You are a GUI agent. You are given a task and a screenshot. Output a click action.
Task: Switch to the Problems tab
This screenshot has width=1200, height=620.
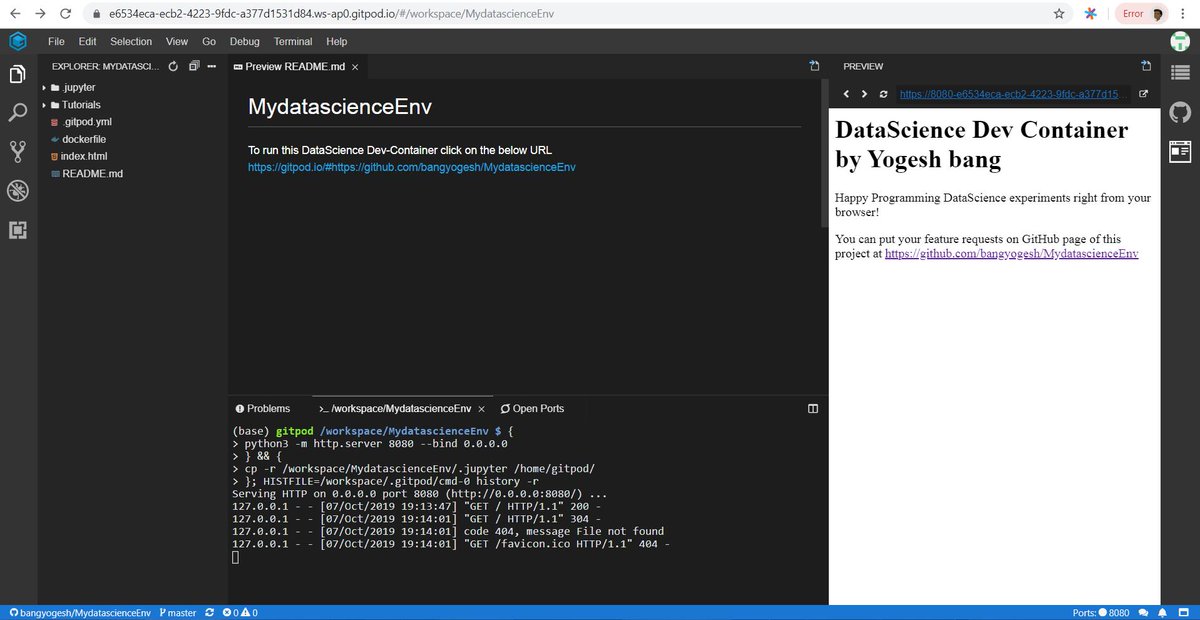tap(263, 409)
